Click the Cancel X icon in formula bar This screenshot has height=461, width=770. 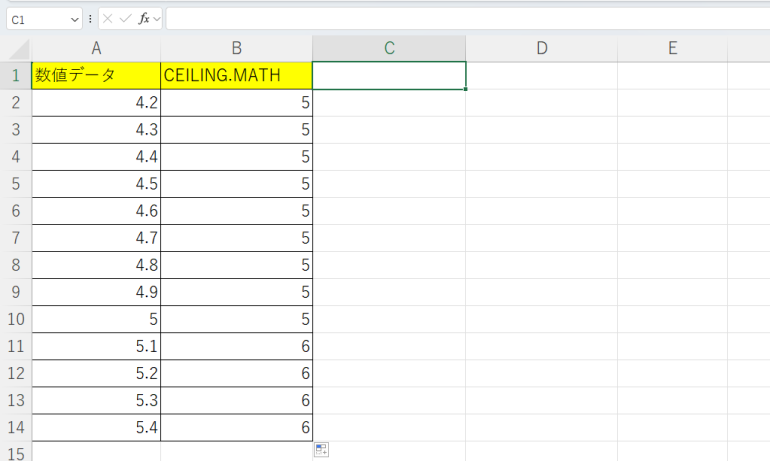[x=108, y=19]
